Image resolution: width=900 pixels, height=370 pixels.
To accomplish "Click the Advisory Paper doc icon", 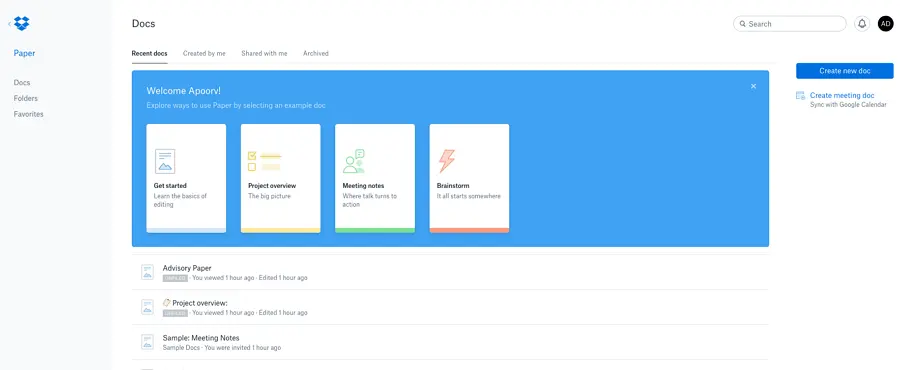I will pyautogui.click(x=148, y=272).
